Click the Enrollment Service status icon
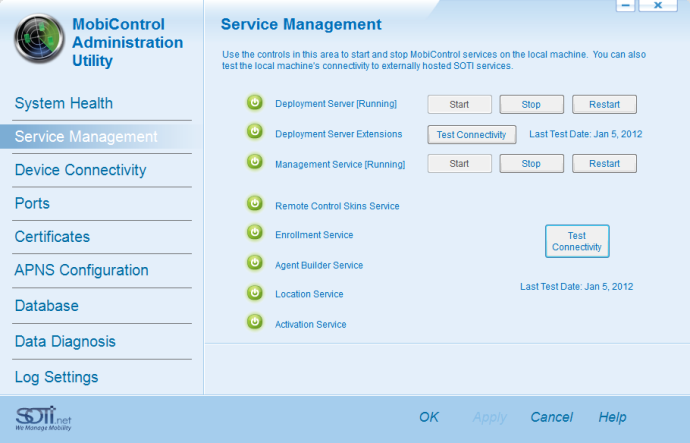The height and width of the screenshot is (443, 690). (254, 234)
